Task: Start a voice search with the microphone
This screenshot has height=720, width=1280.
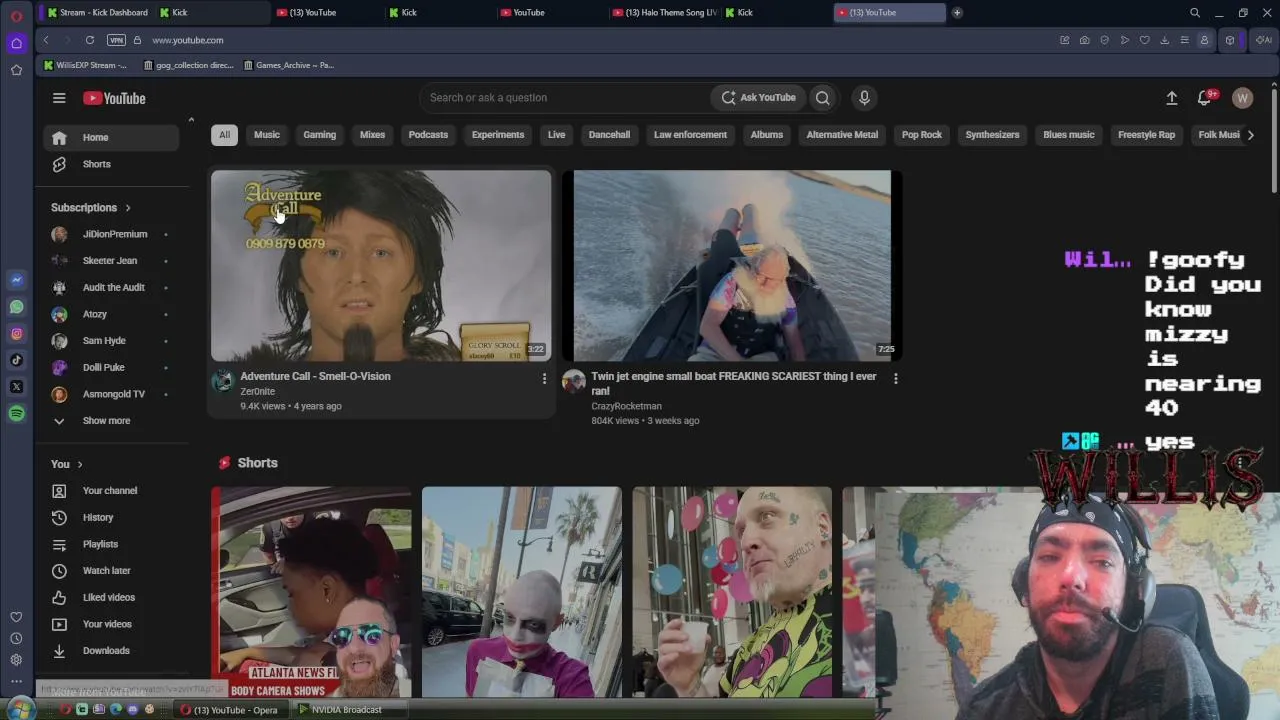Action: point(864,98)
